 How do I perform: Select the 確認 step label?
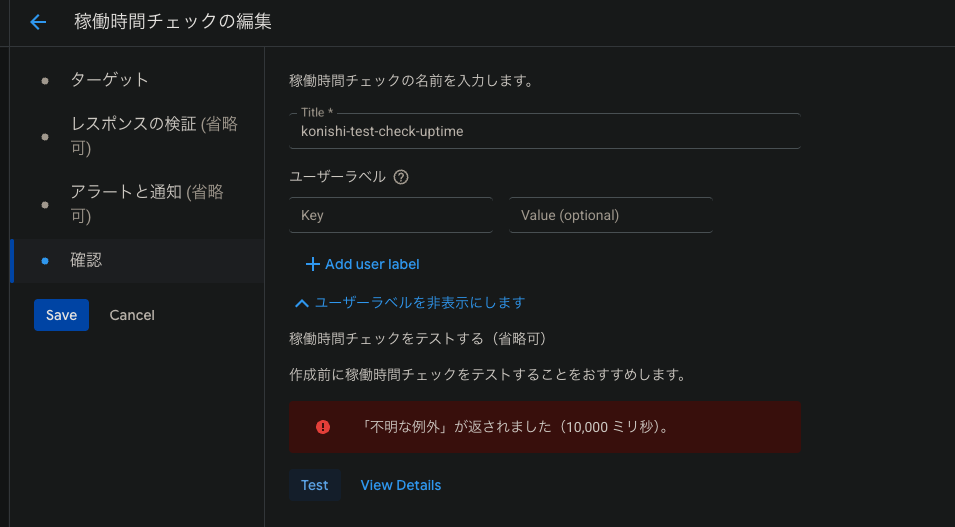point(86,261)
